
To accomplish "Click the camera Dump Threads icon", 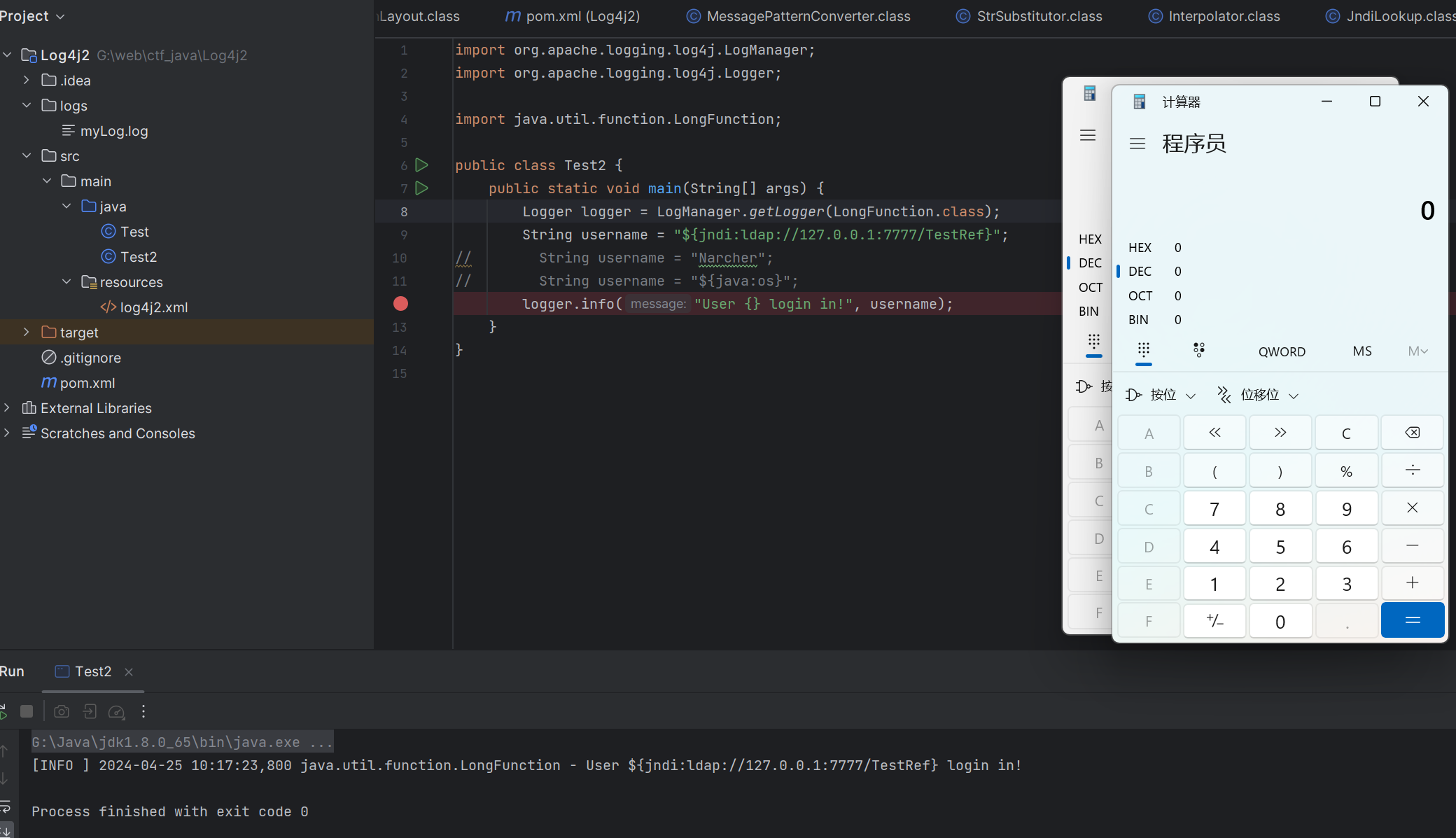I will click(x=62, y=711).
